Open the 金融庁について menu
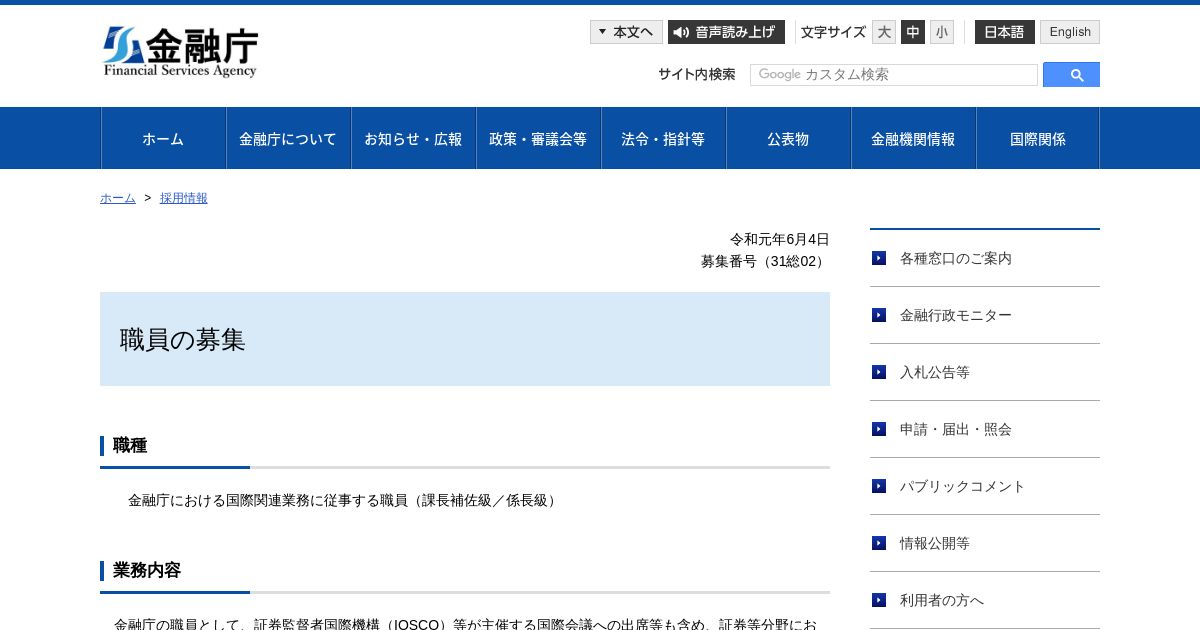 pyautogui.click(x=288, y=139)
